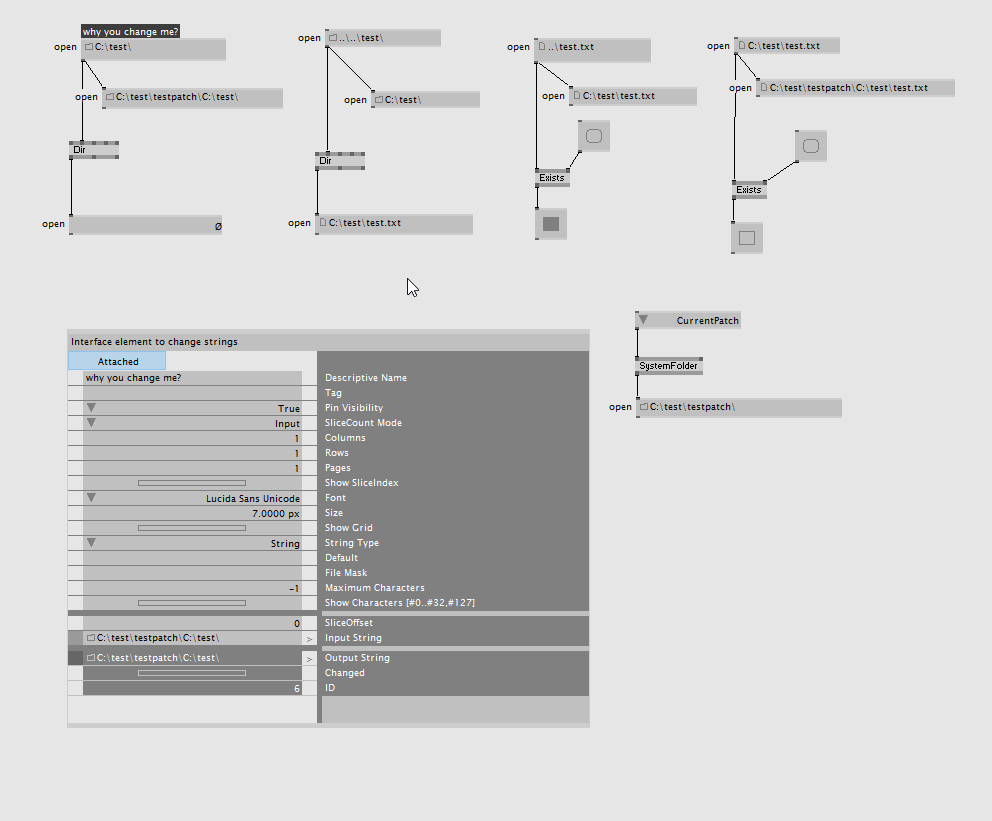This screenshot has height=821, width=992.
Task: Click folder icon in top-left C:\test\ IOBox
Action: pyautogui.click(x=88, y=47)
